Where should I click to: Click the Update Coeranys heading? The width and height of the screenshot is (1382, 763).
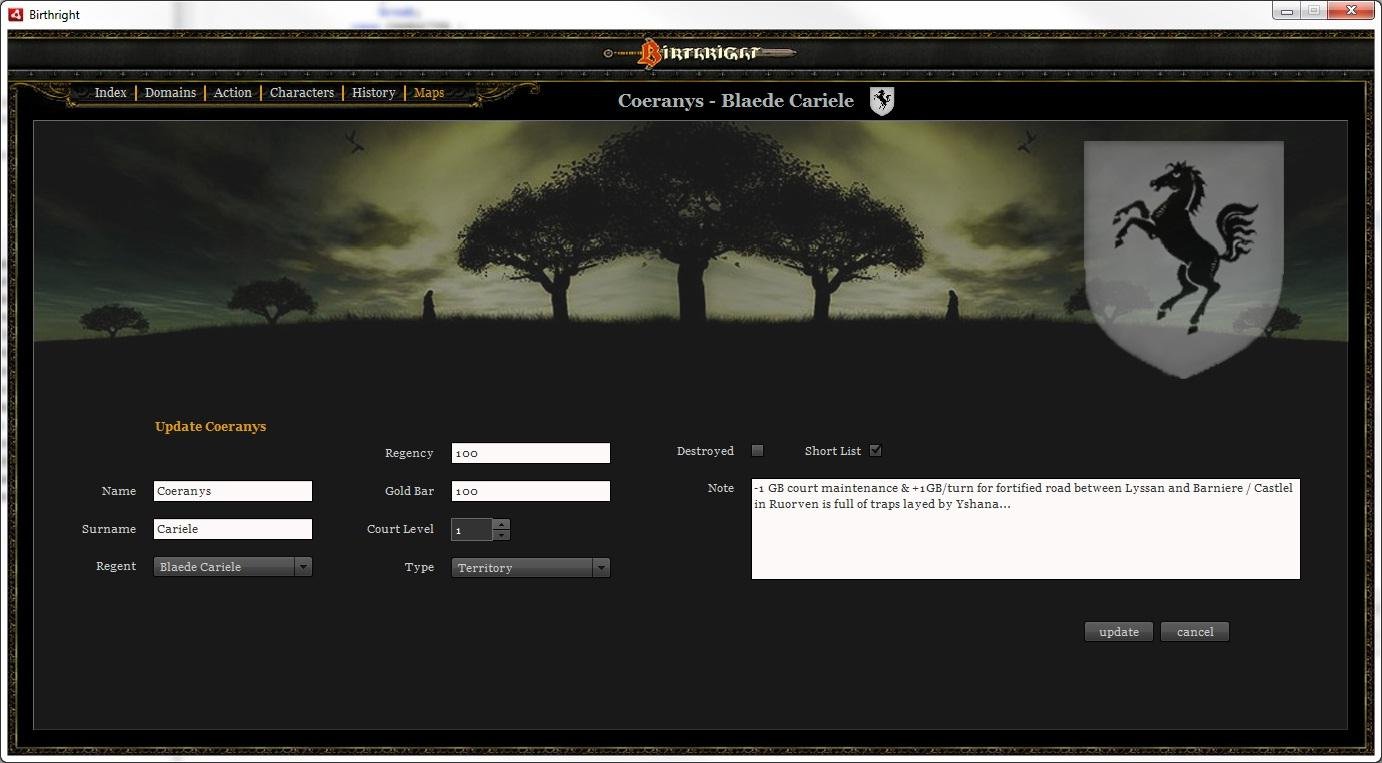pyautogui.click(x=210, y=426)
